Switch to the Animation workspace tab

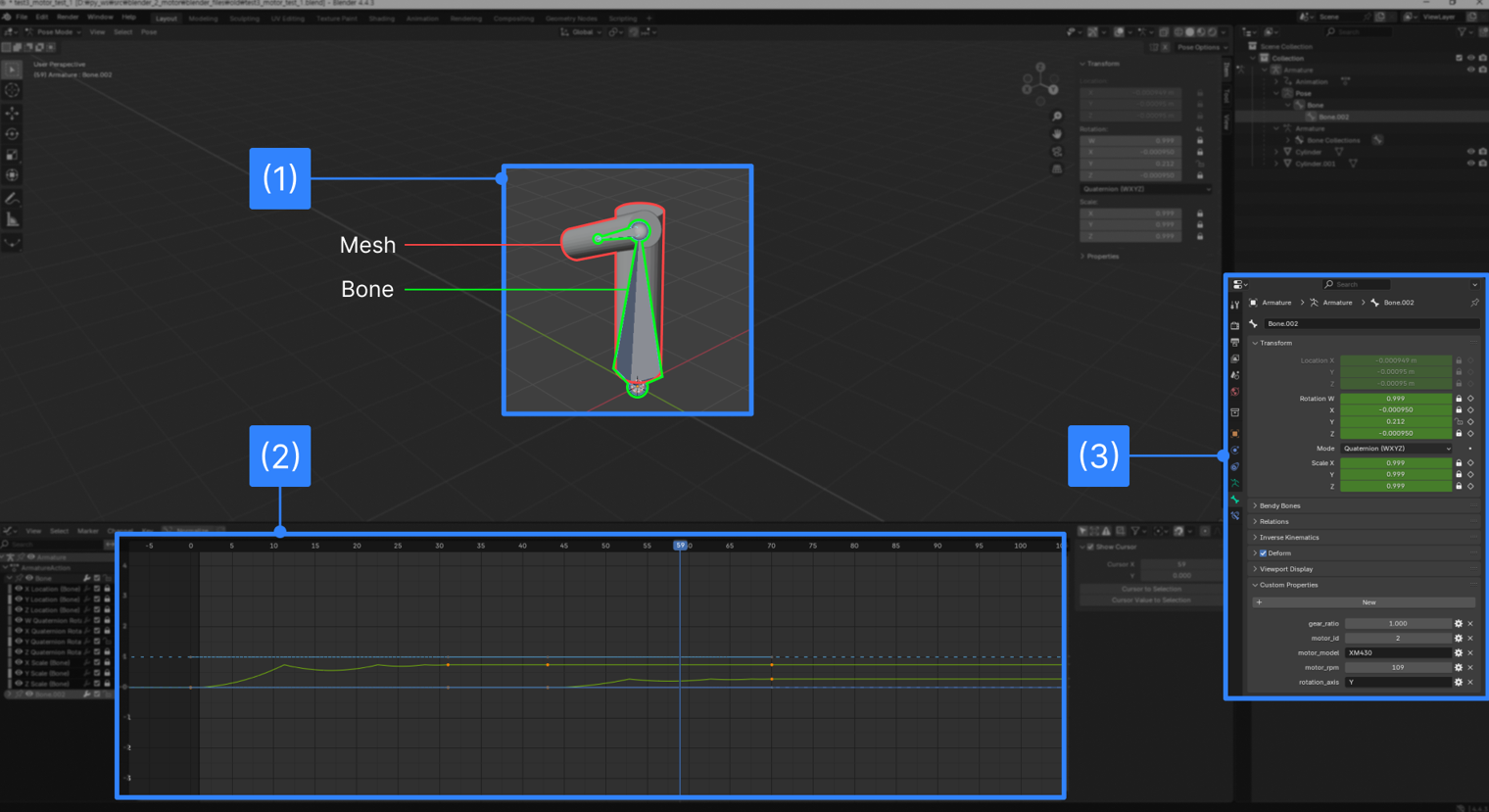pyautogui.click(x=422, y=19)
